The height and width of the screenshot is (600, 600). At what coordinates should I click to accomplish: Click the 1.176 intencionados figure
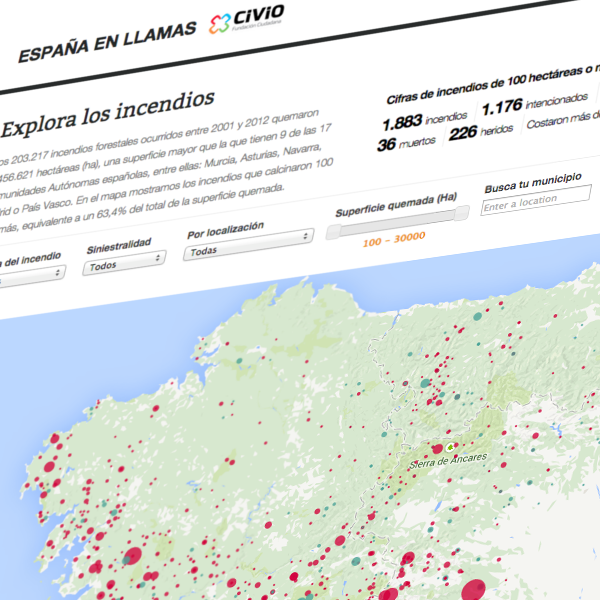[x=535, y=103]
